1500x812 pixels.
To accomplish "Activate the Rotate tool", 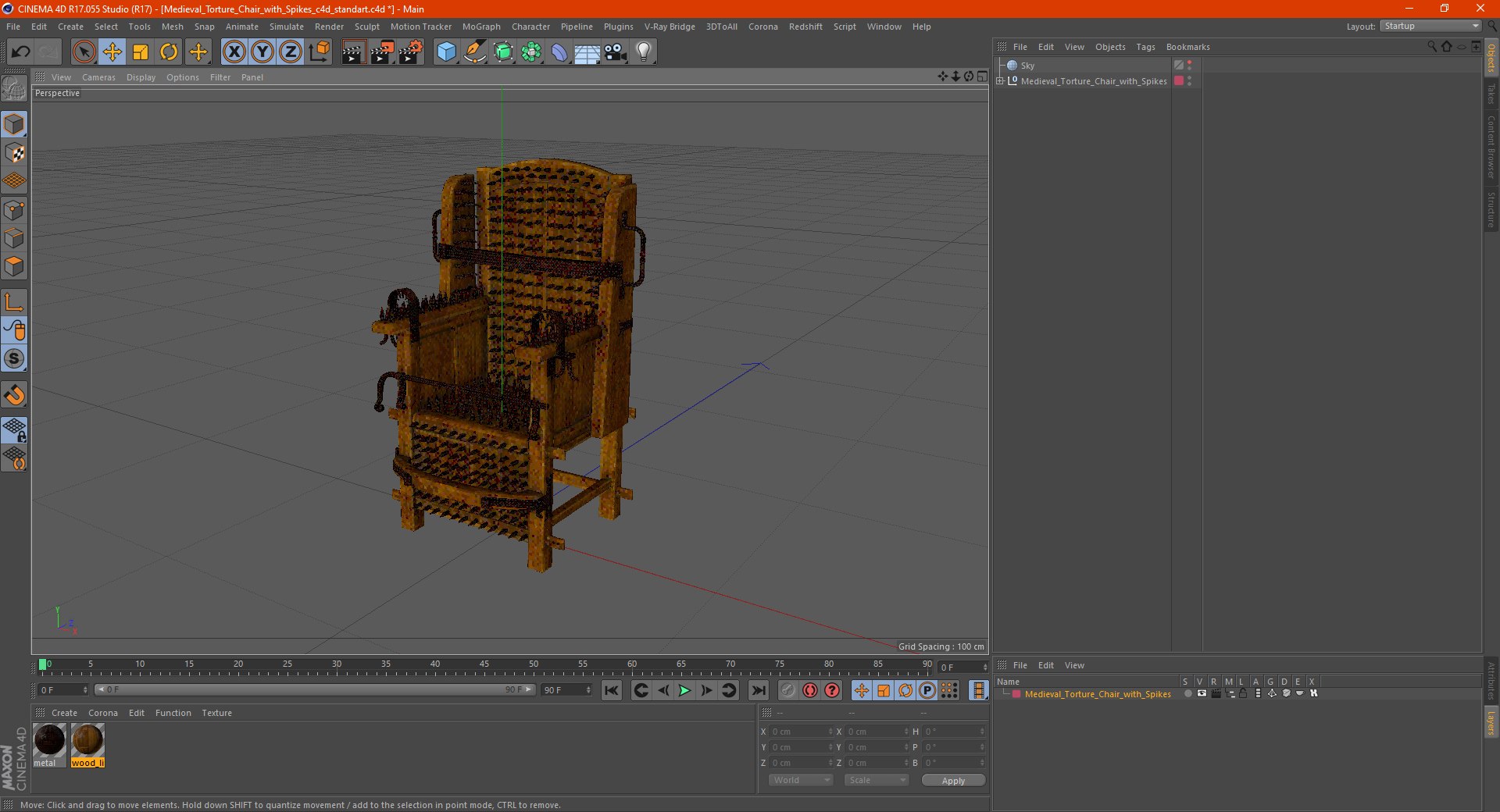I will pos(169,52).
